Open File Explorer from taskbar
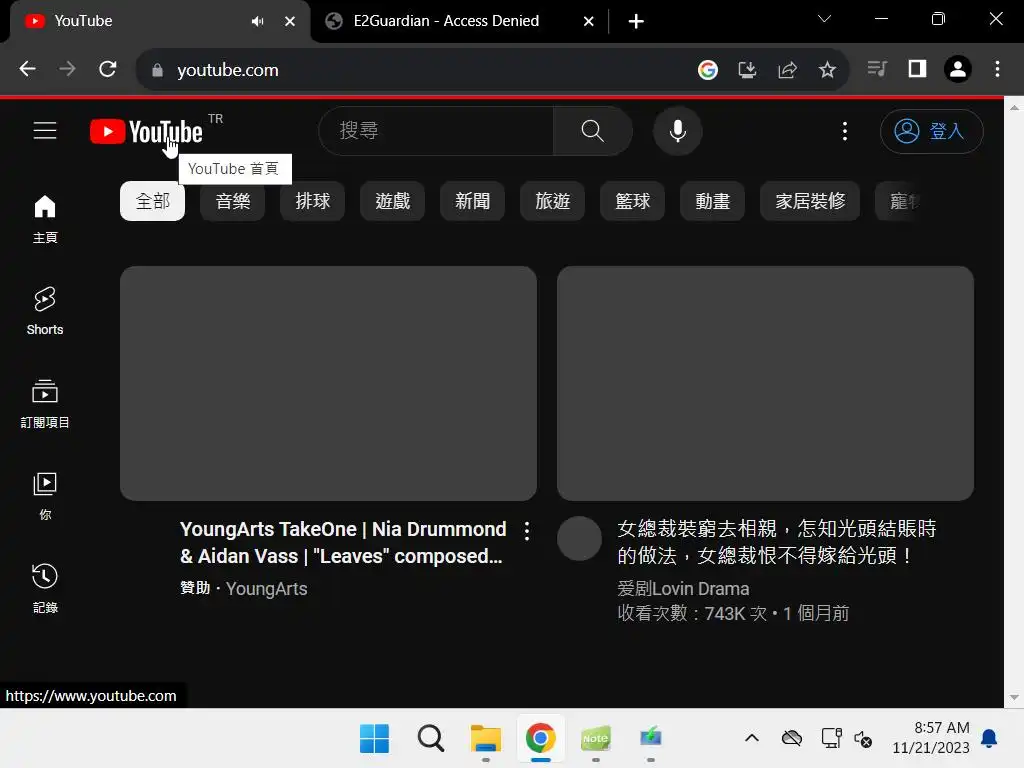The width and height of the screenshot is (1024, 768). [485, 739]
